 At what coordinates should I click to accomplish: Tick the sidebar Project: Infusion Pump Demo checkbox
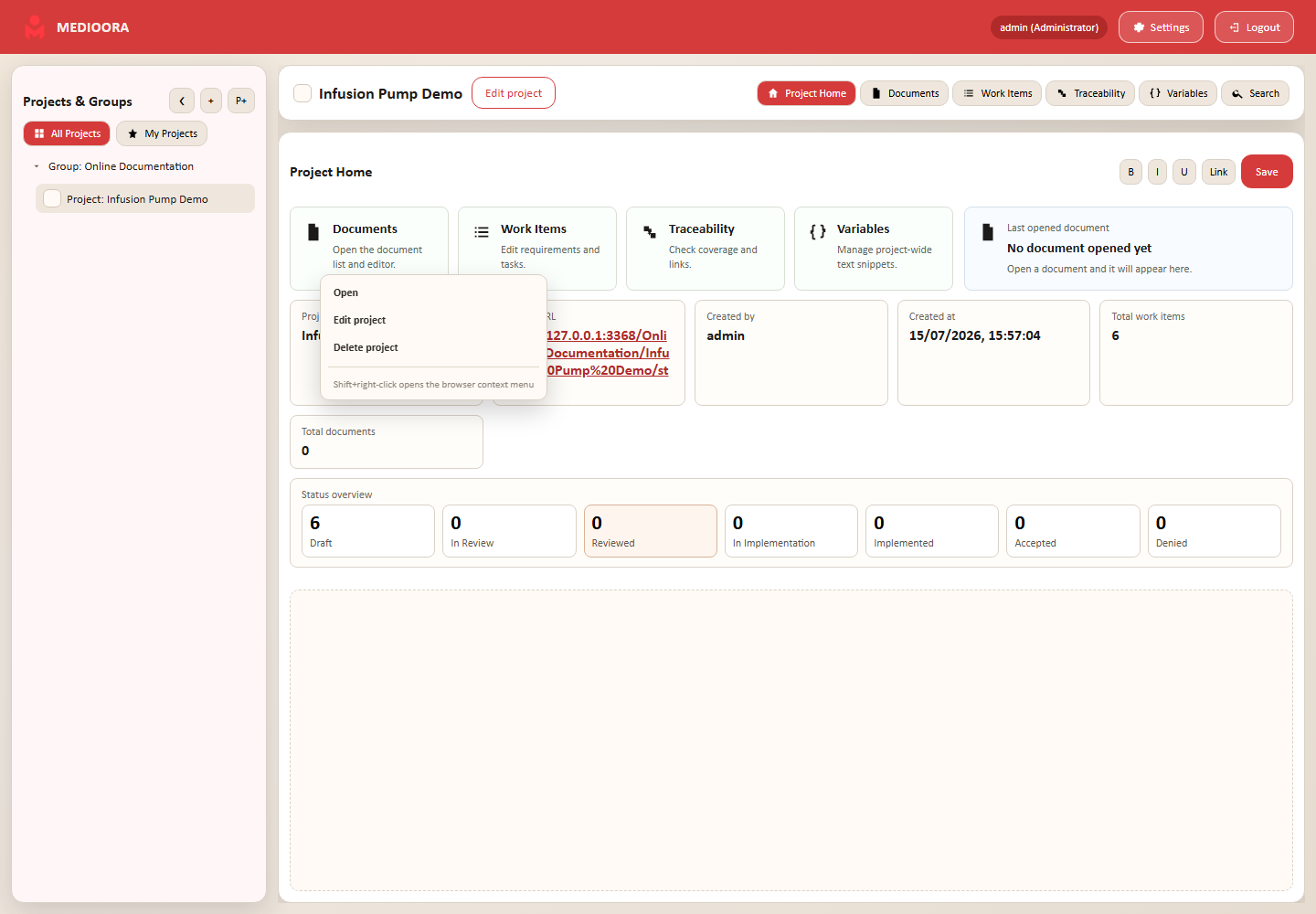pos(52,198)
